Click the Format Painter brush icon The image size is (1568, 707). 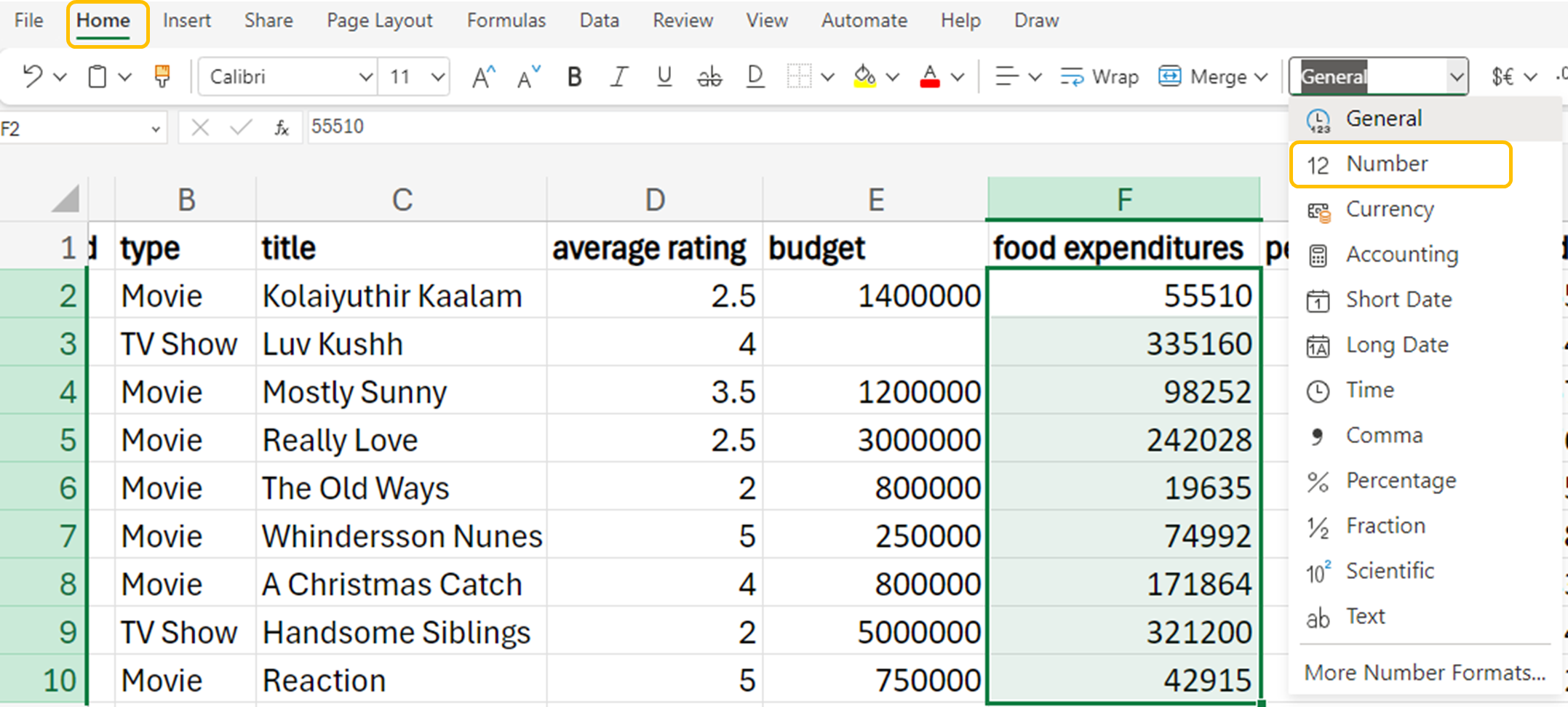point(162,76)
